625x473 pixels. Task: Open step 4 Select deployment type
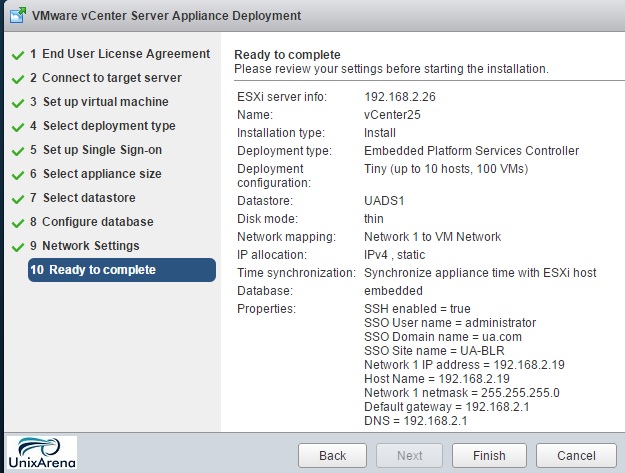(103, 126)
